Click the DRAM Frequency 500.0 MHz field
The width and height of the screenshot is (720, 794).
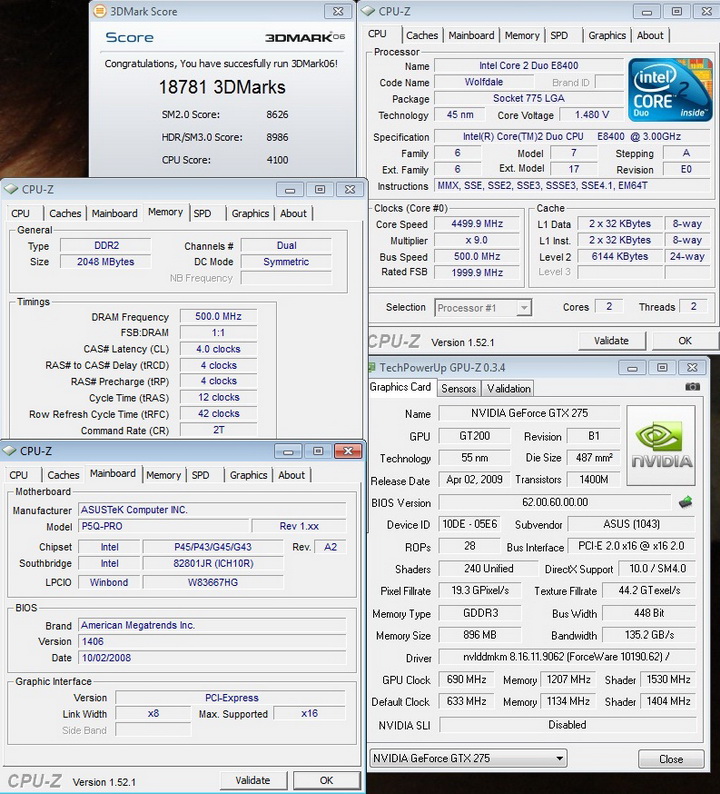(218, 316)
